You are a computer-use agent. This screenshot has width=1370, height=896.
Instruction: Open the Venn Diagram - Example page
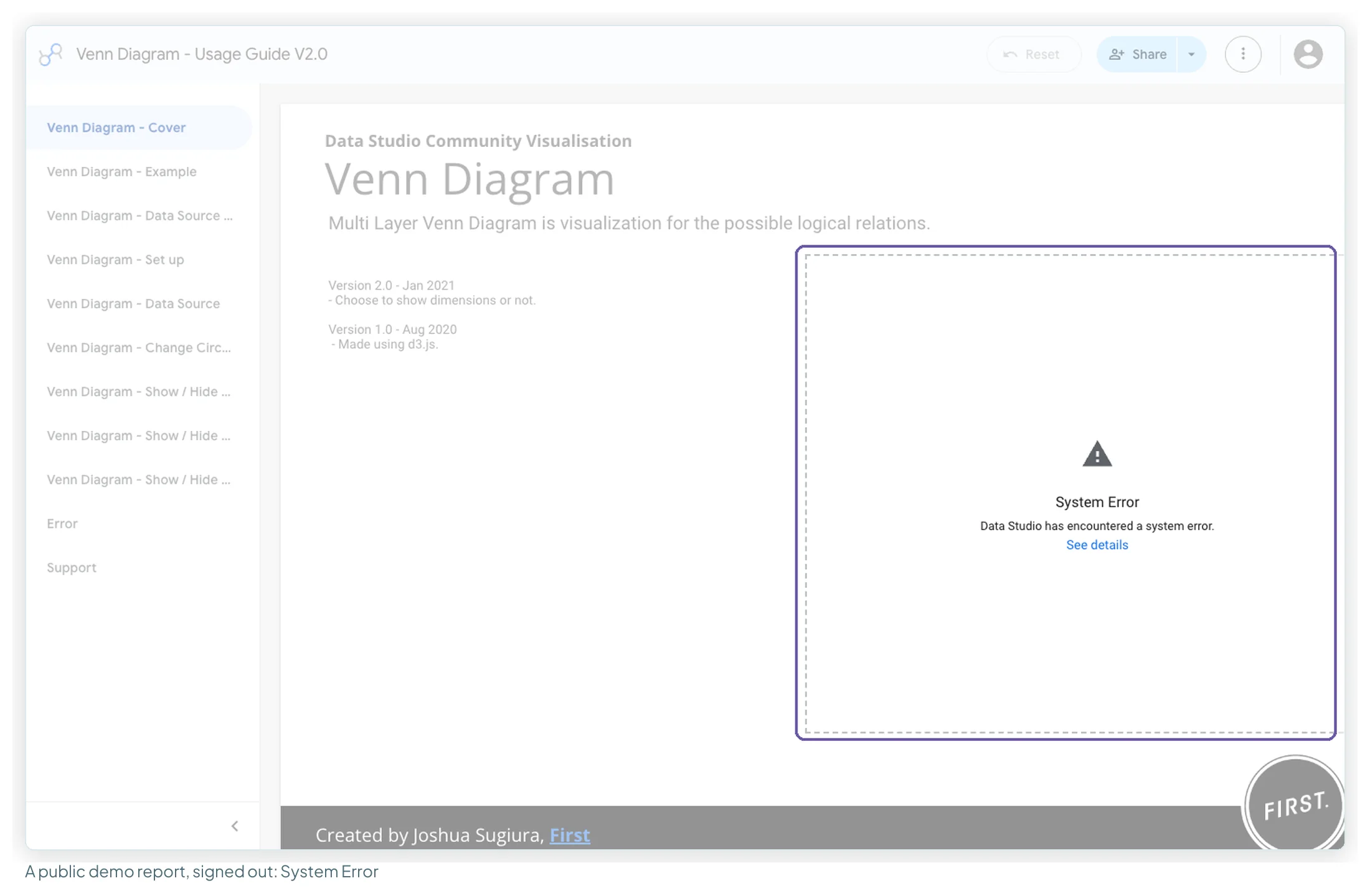138,172
